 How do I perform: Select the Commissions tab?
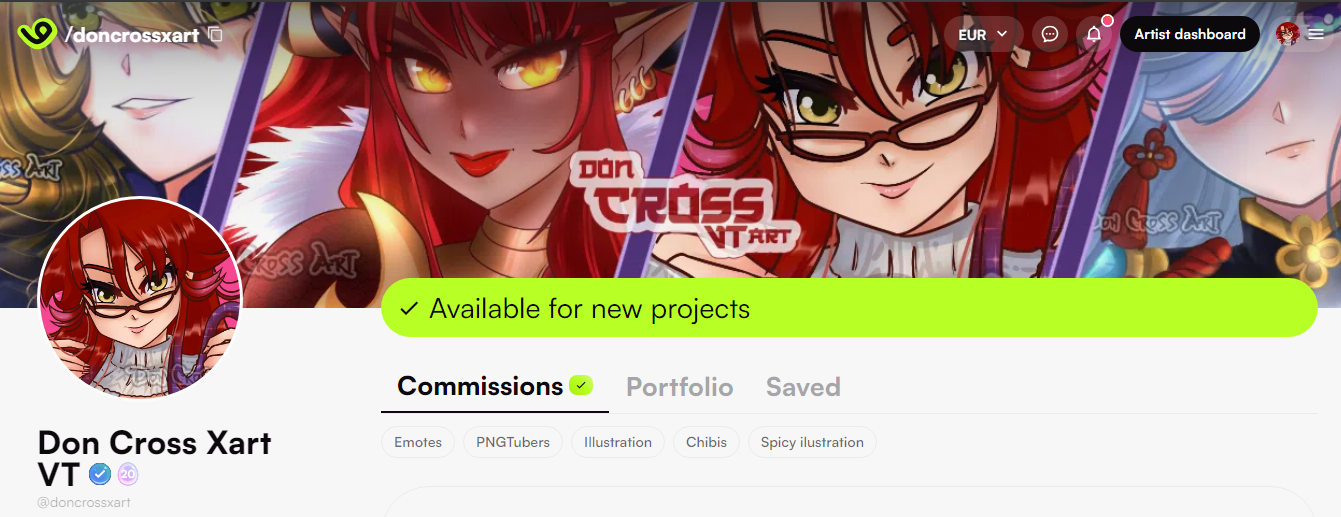click(480, 386)
